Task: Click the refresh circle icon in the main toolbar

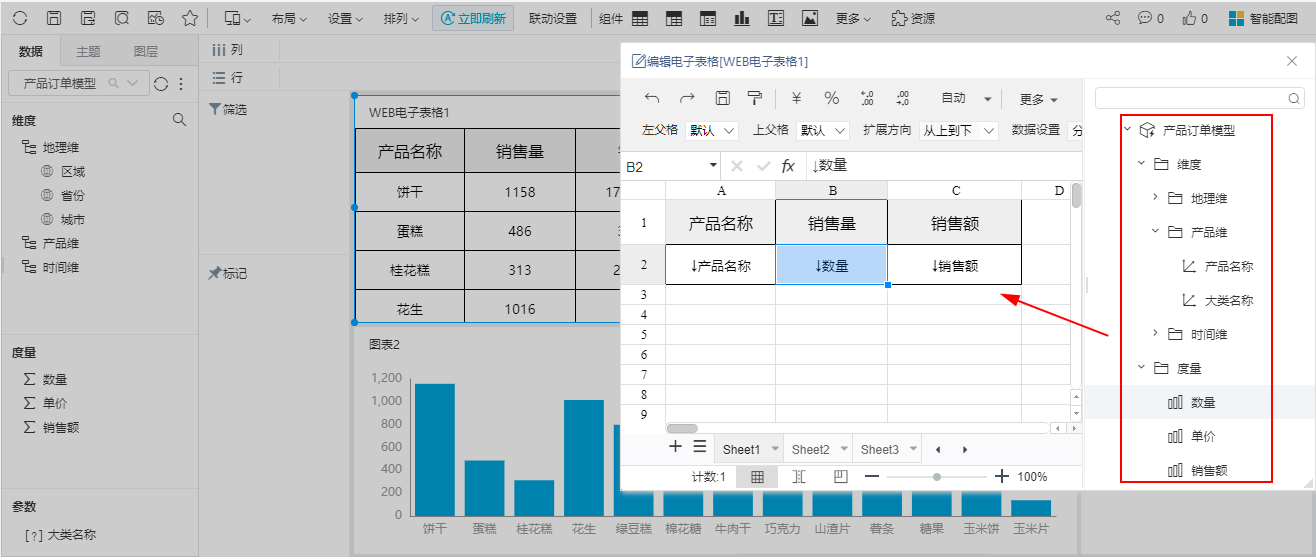Action: 20,18
